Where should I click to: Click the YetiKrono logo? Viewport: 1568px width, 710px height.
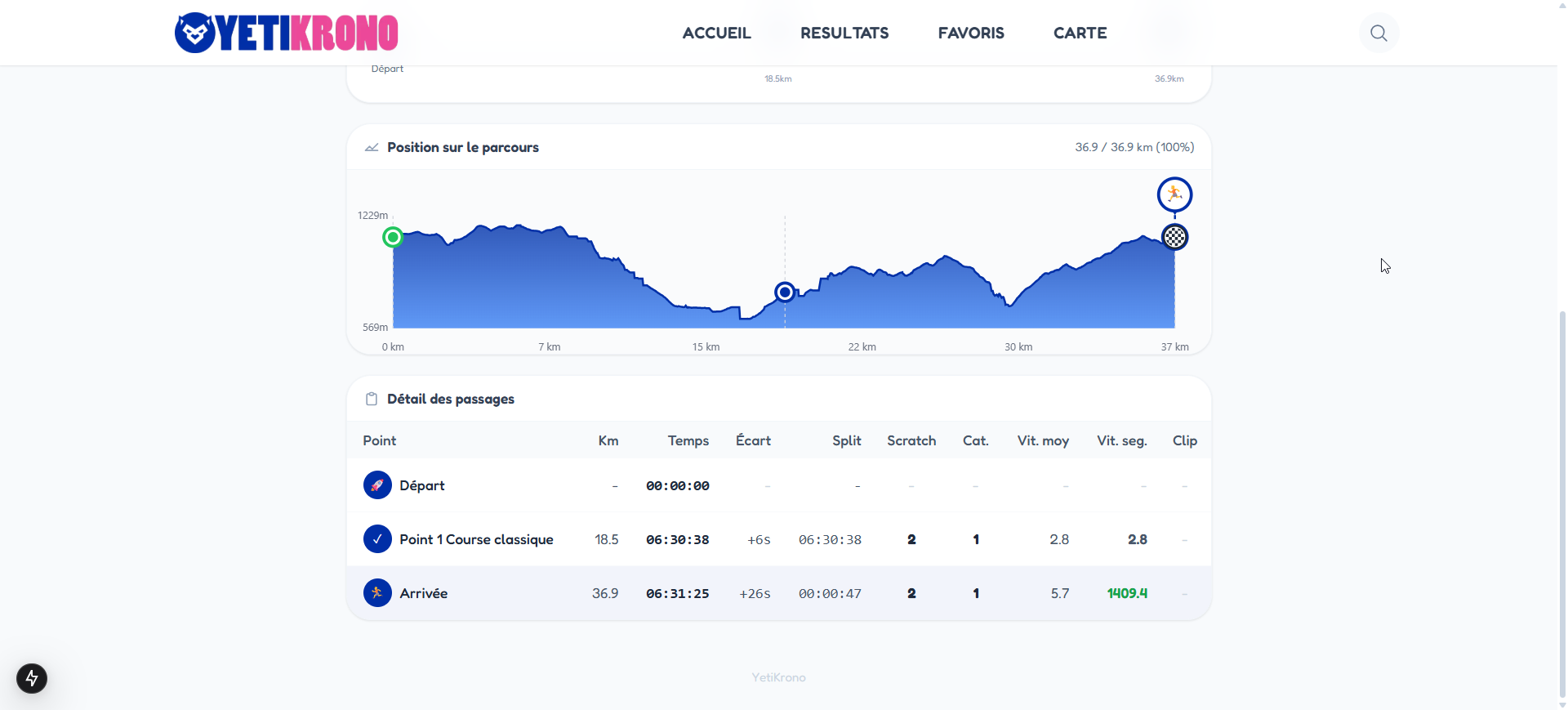[x=286, y=33]
